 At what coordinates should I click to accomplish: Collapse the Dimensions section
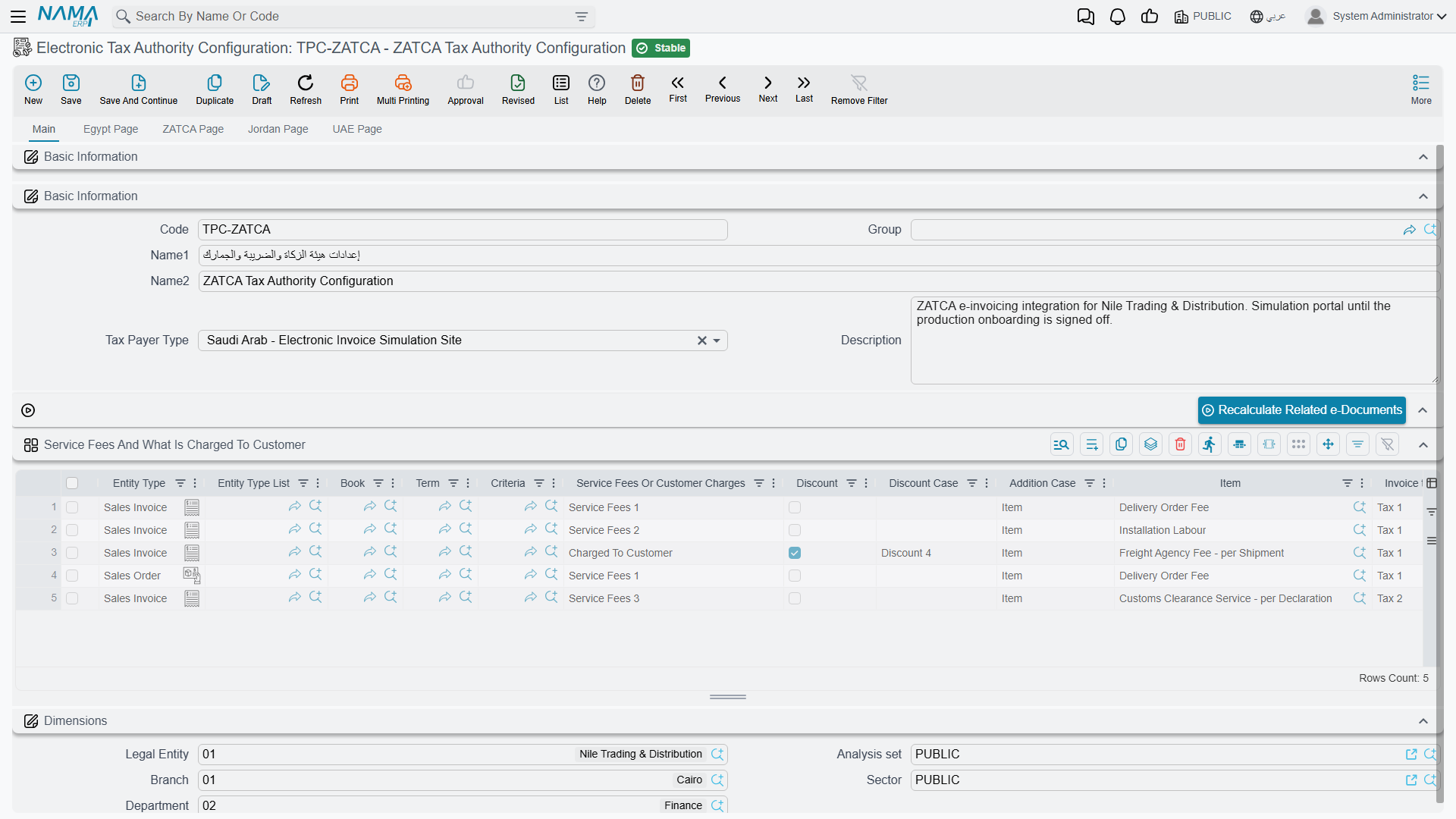tap(1423, 721)
